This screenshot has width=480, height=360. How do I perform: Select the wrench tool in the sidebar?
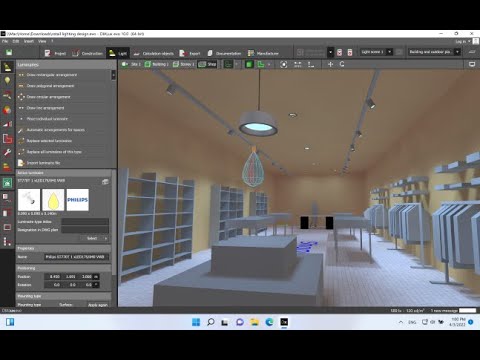coord(7,152)
